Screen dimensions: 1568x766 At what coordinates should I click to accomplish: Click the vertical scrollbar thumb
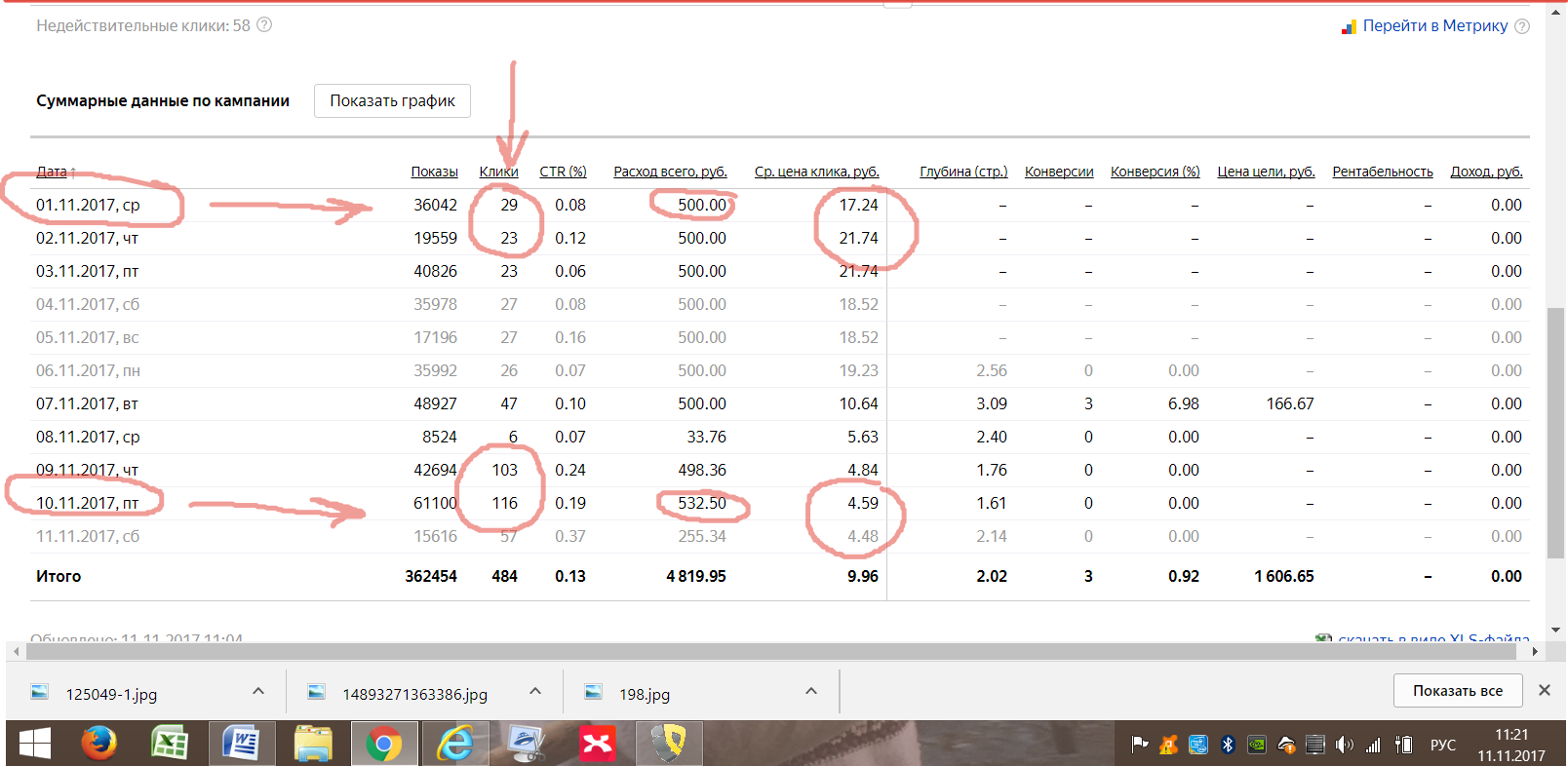(1556, 433)
